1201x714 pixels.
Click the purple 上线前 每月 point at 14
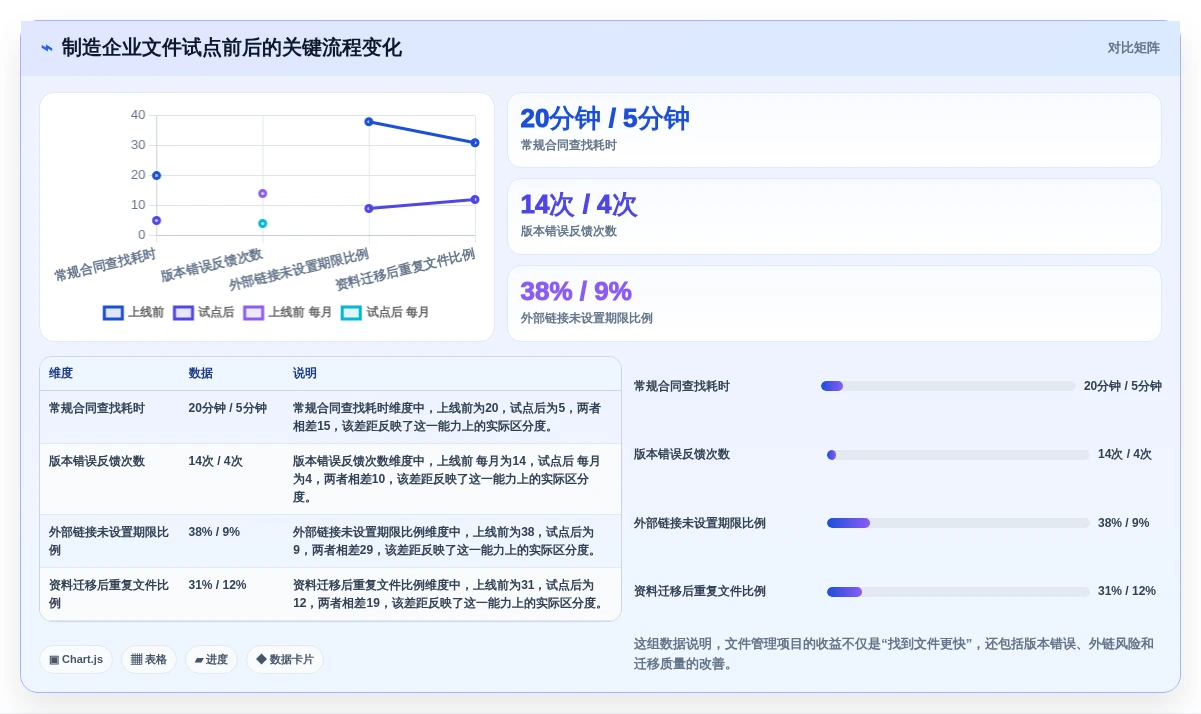[263, 194]
